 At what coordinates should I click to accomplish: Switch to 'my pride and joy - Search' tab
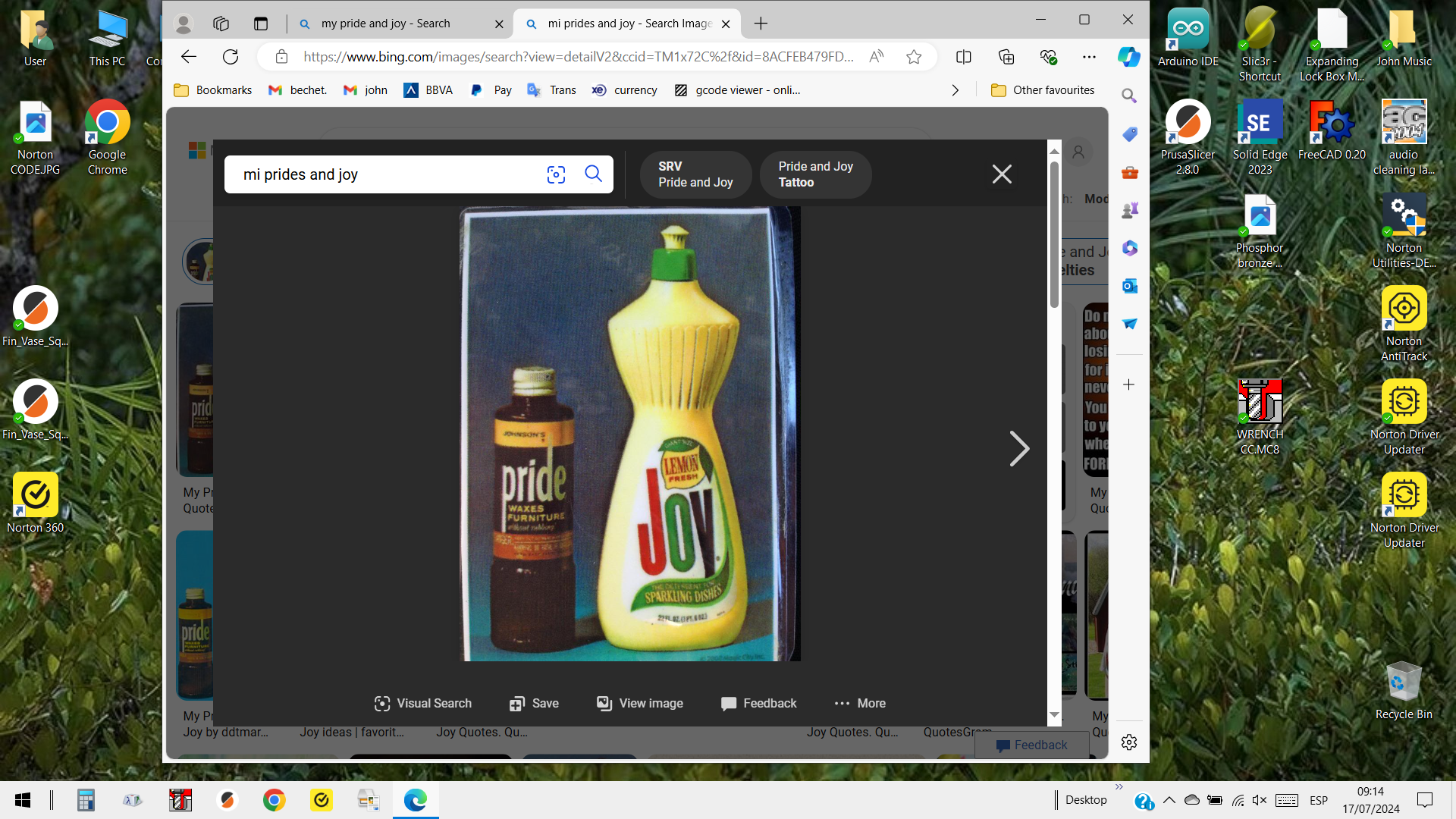[x=385, y=24]
